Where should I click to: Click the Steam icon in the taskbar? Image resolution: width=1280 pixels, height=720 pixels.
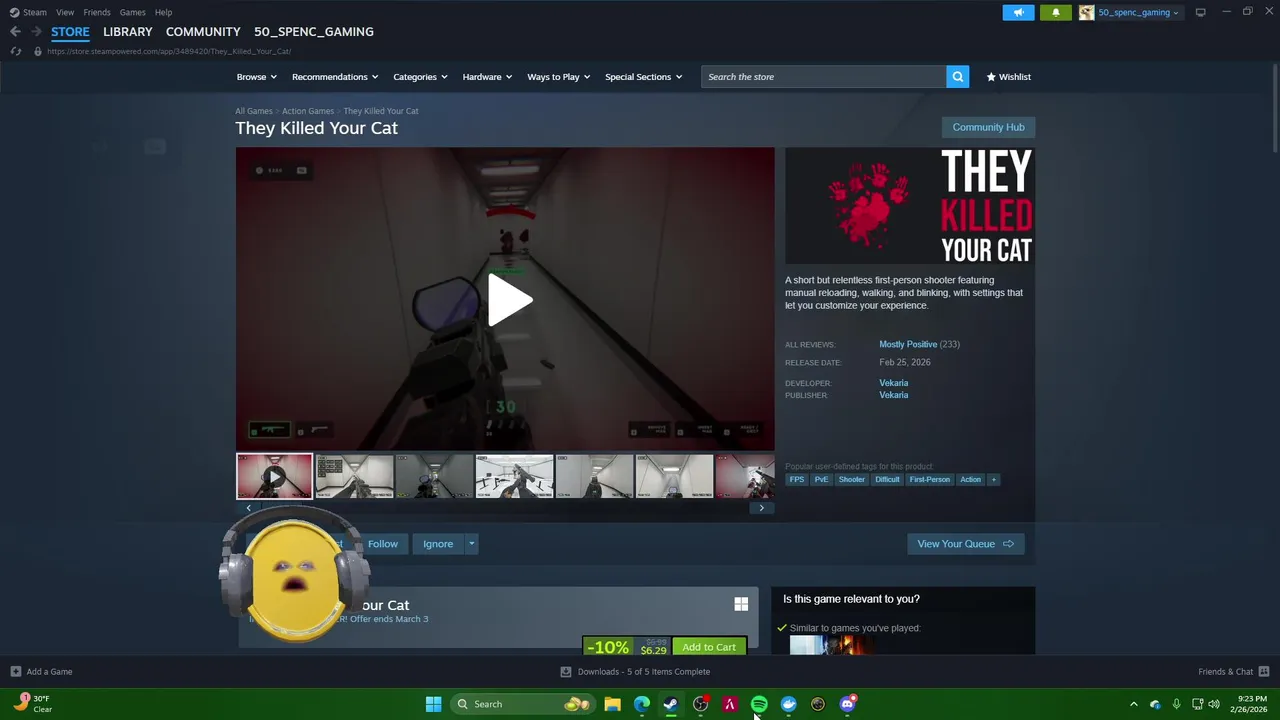click(671, 704)
